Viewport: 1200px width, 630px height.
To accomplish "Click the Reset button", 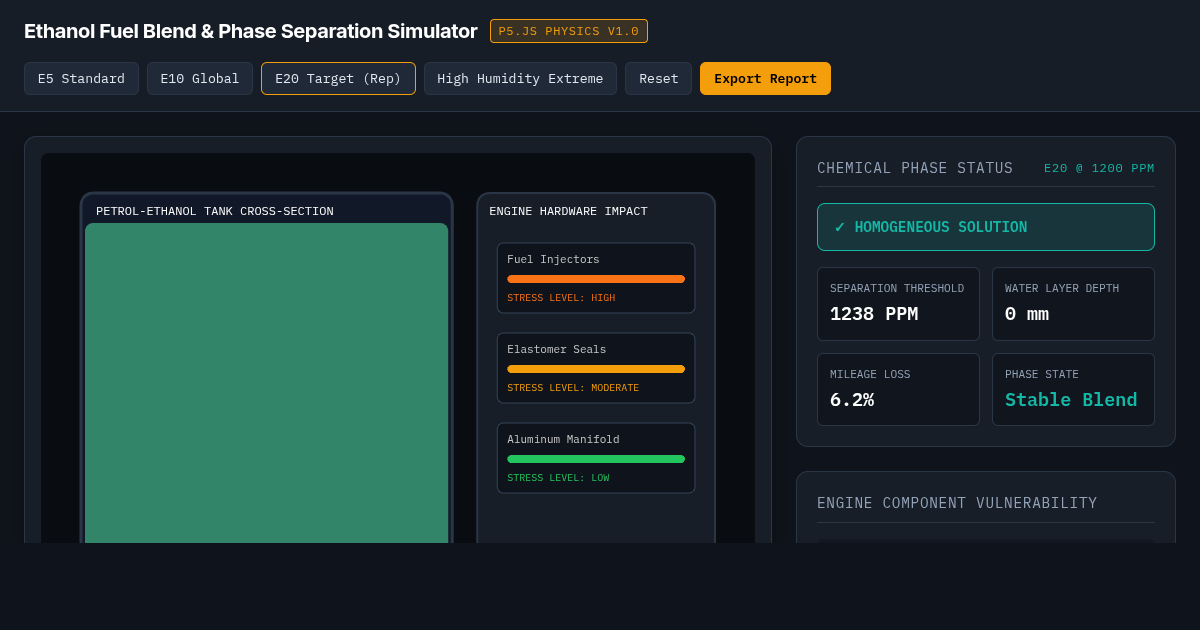I will point(658,79).
